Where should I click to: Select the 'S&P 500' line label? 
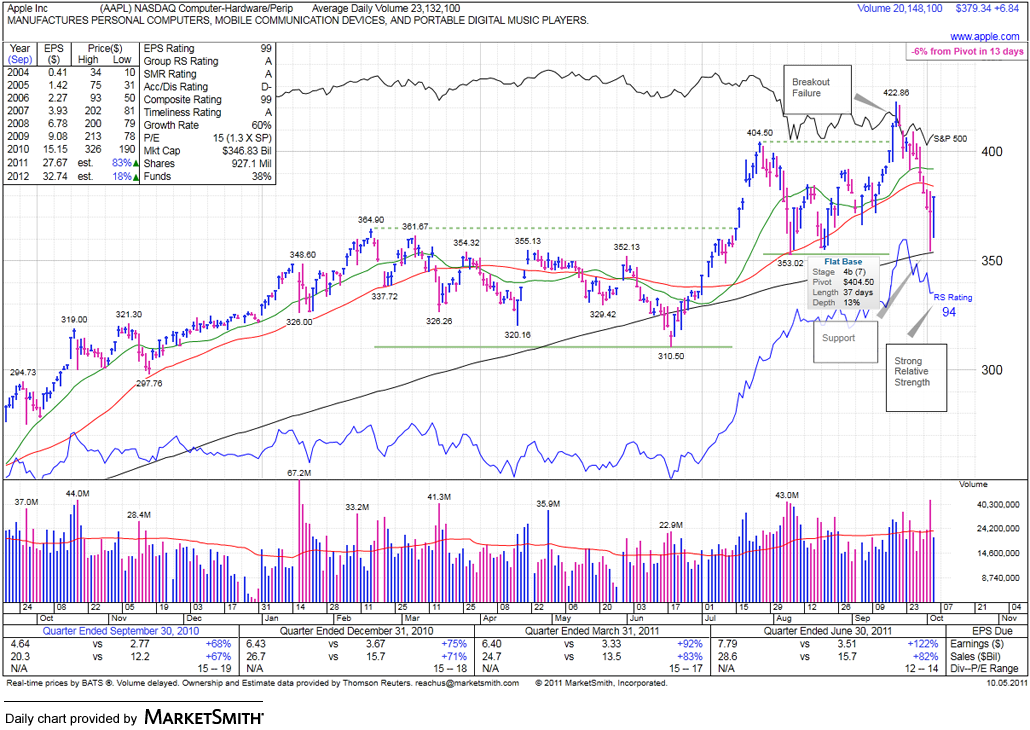pos(950,139)
